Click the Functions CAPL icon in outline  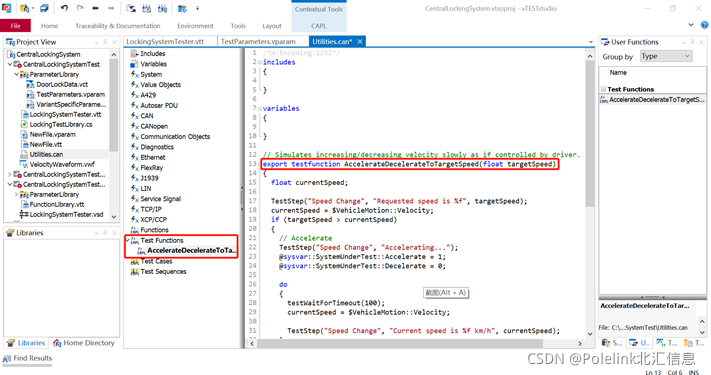click(135, 230)
